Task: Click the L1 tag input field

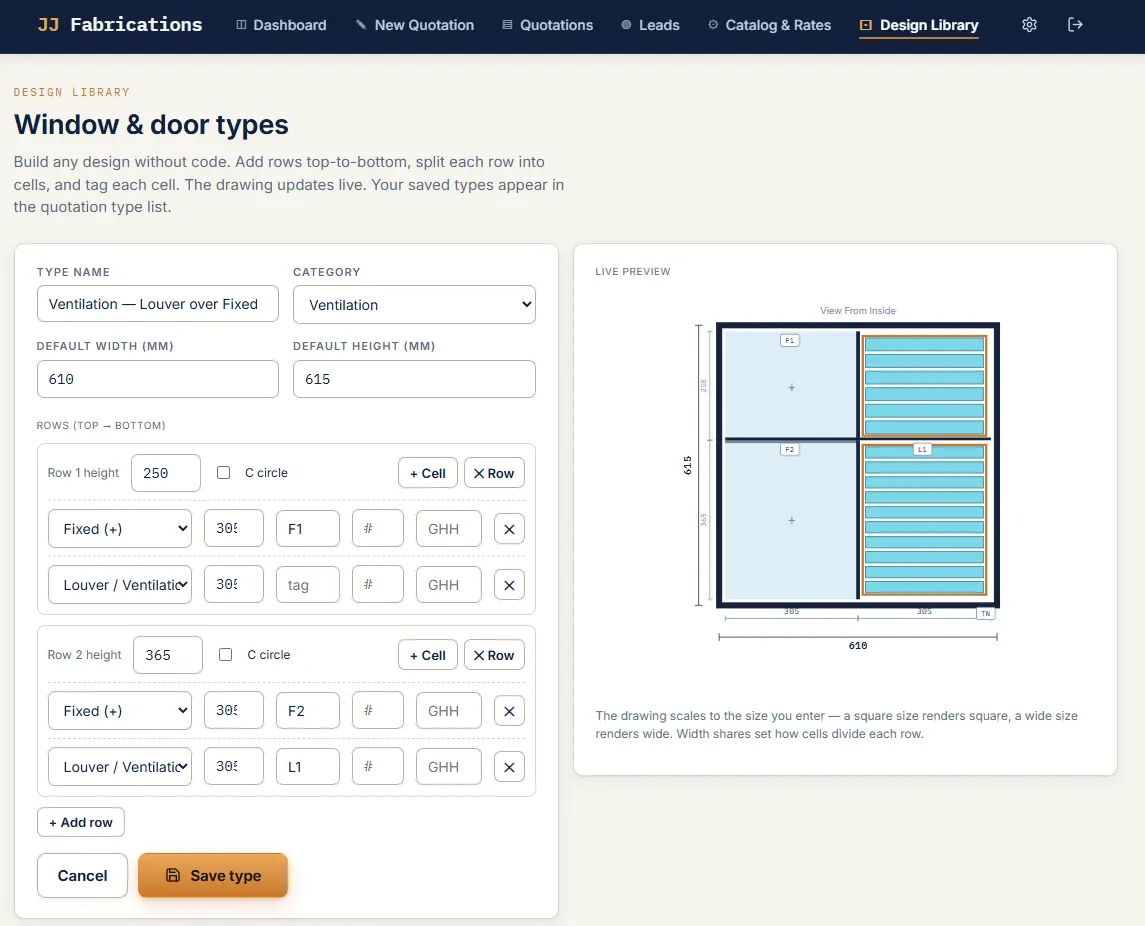Action: (308, 766)
